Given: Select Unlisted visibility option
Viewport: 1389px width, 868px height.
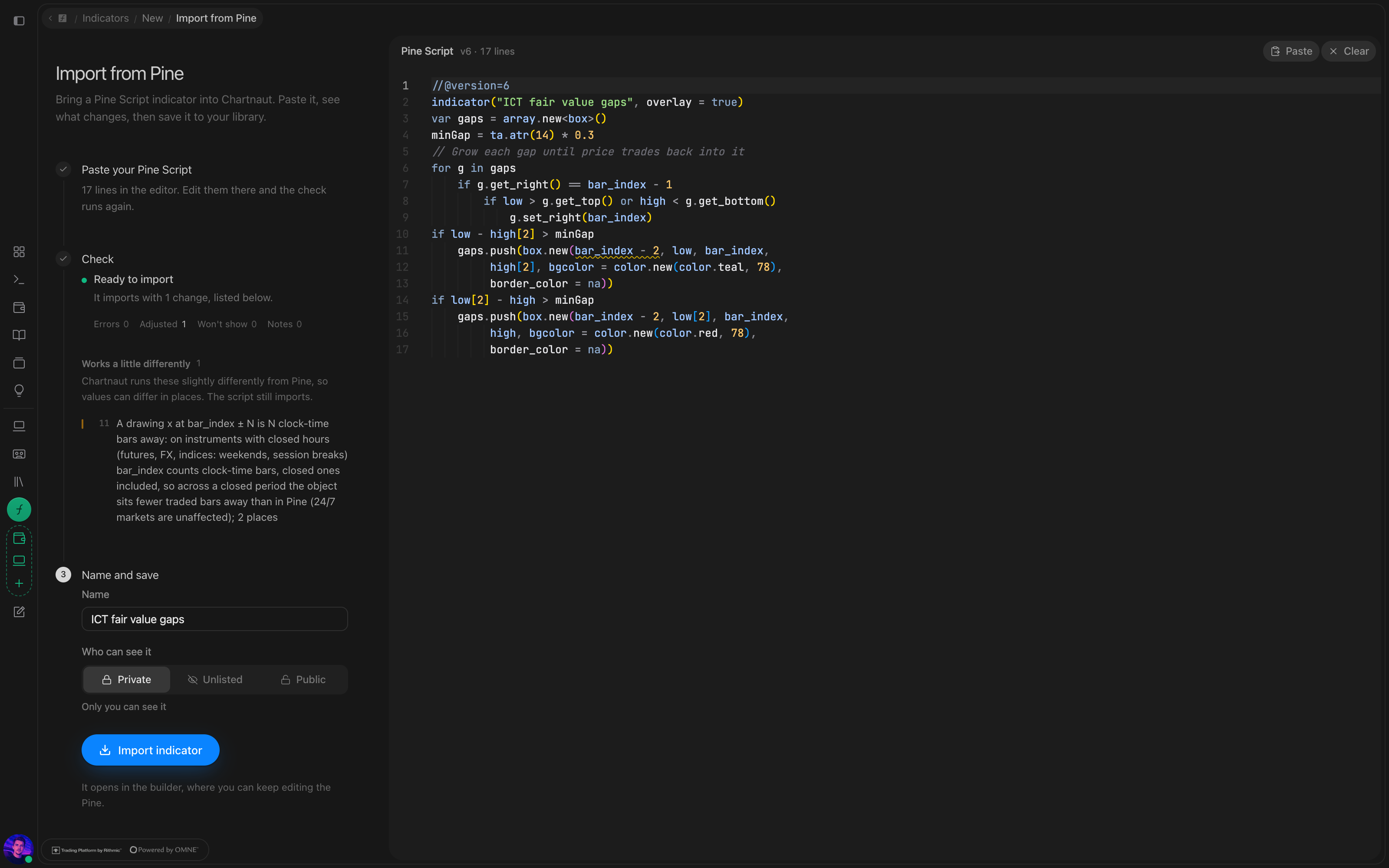Looking at the screenshot, I should tap(215, 680).
